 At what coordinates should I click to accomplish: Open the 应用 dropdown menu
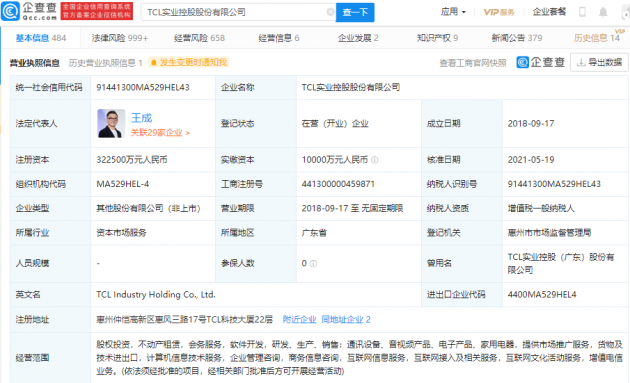point(453,12)
